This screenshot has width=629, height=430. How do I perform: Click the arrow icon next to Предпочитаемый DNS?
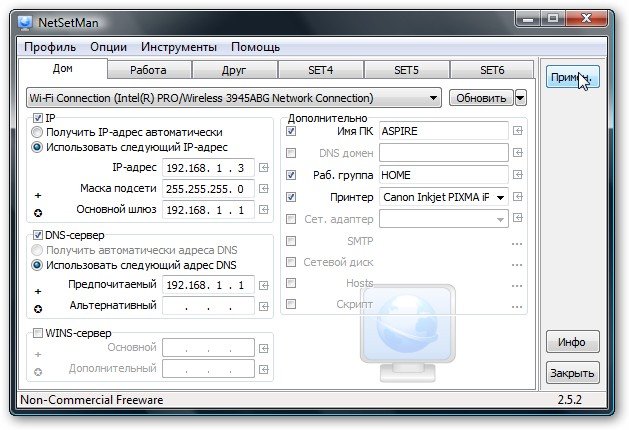(264, 284)
